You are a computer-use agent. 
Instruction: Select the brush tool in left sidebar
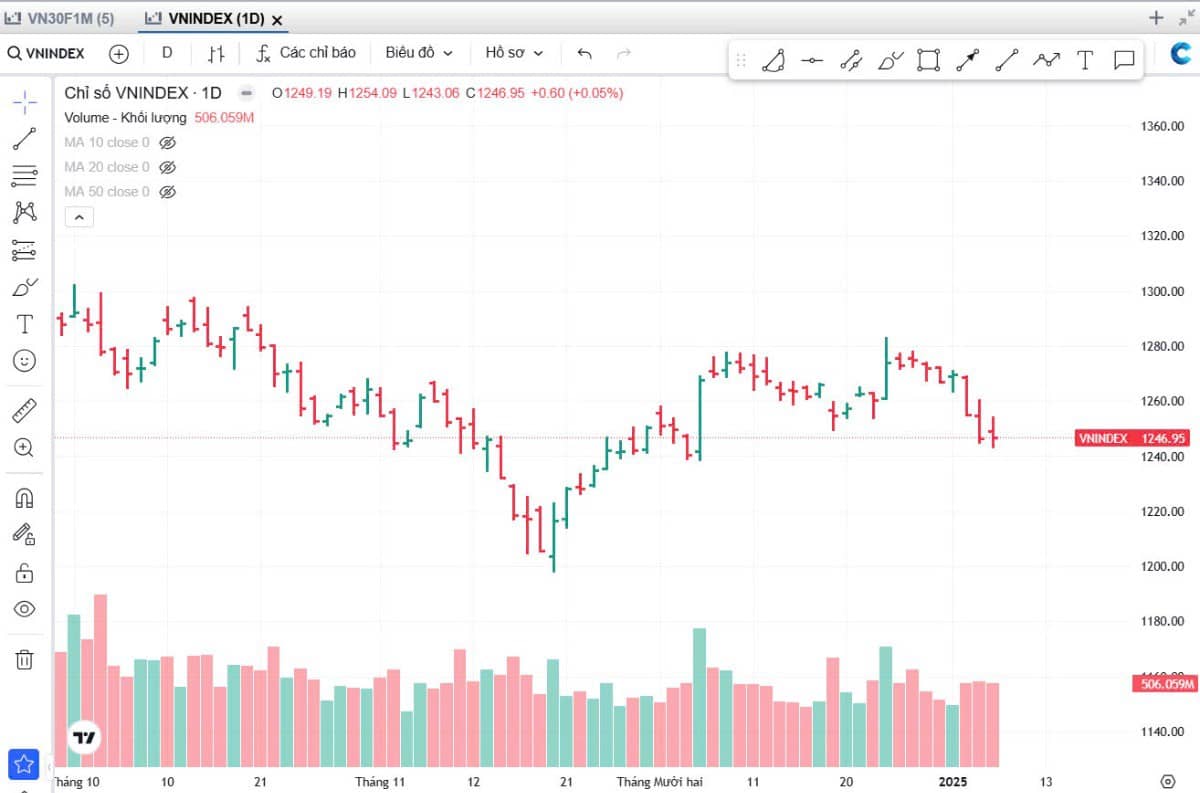pos(25,287)
